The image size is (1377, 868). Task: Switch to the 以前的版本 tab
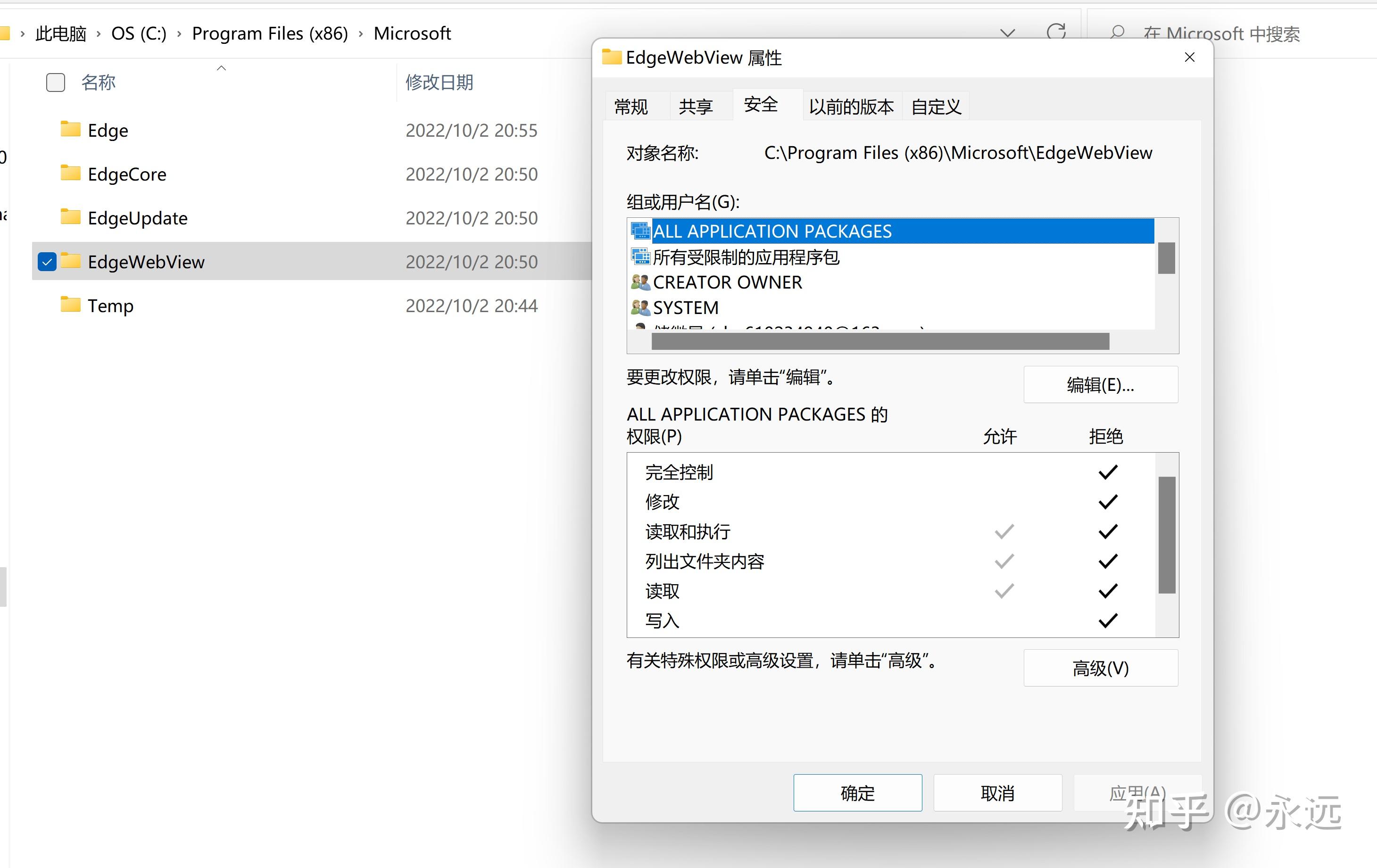pyautogui.click(x=852, y=106)
